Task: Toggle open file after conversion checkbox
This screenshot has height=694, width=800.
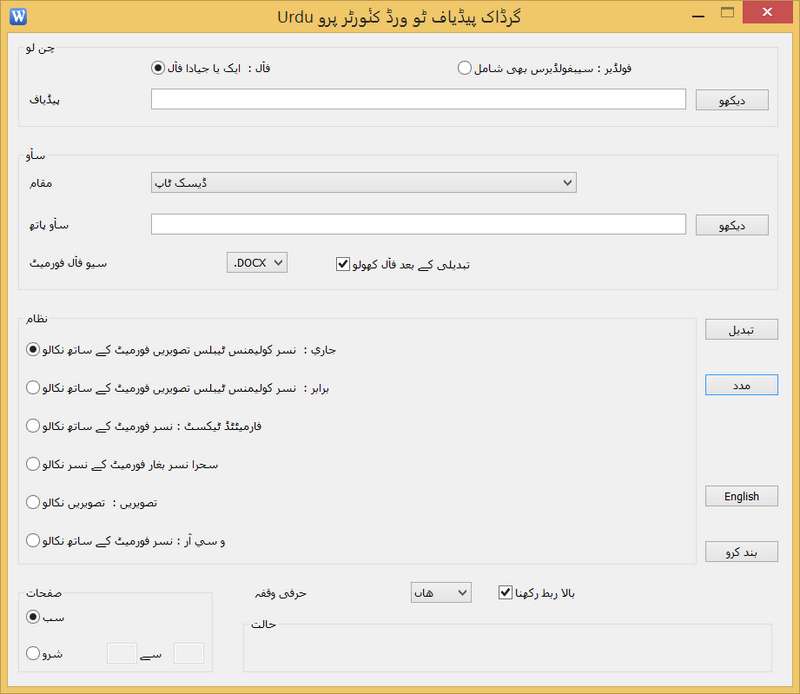Action: (x=343, y=264)
